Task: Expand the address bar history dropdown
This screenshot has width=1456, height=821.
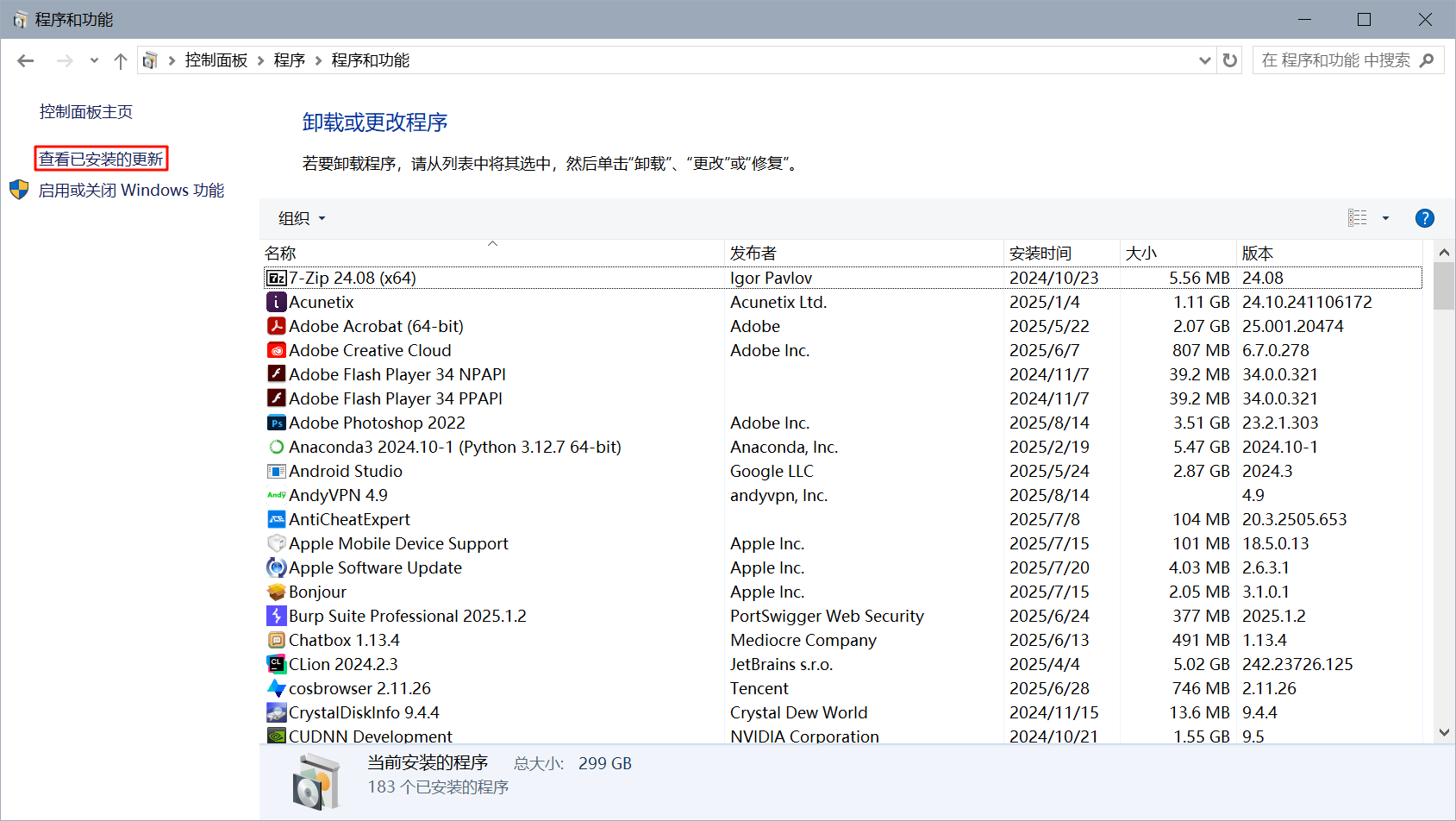Action: [1204, 60]
